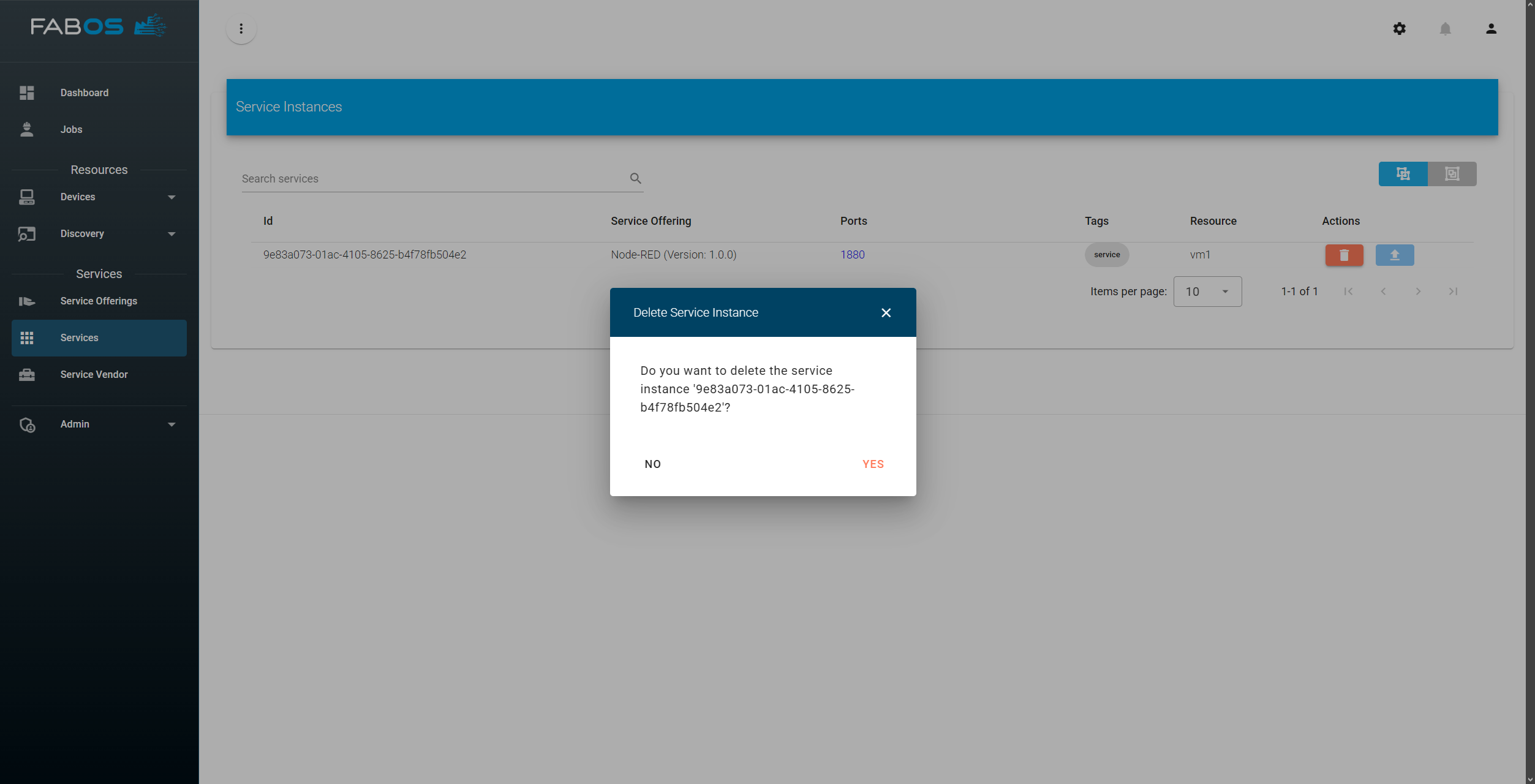This screenshot has height=784, width=1535.
Task: Toggle the 'service' tag chip
Action: [x=1106, y=255]
